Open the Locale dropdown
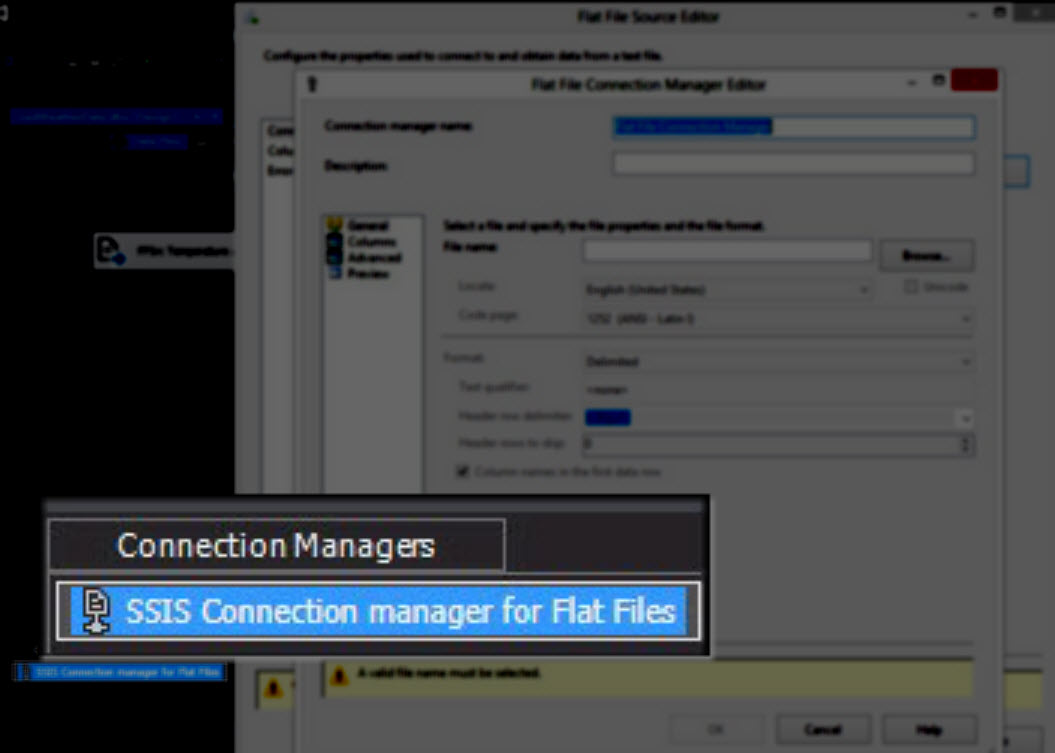Screen dimensions: 1055x753 click(x=729, y=289)
